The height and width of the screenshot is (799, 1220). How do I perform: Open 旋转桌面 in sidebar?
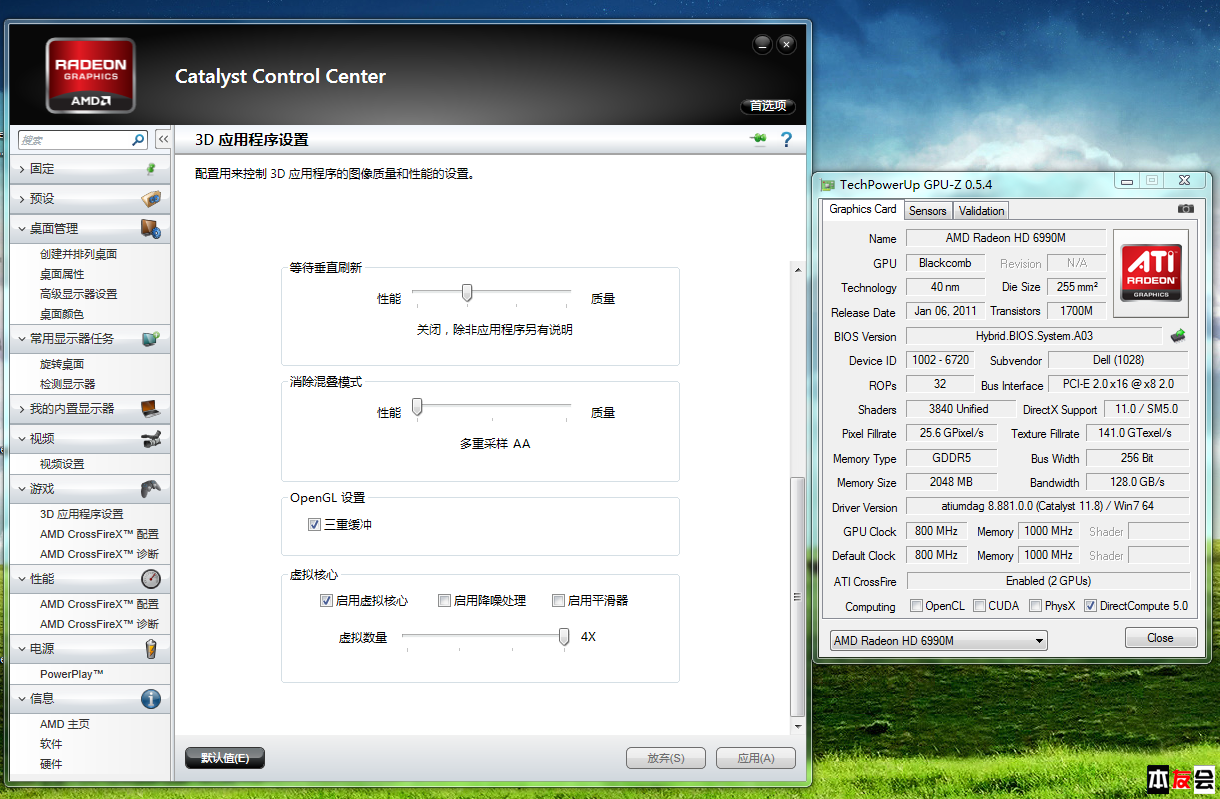pos(62,364)
